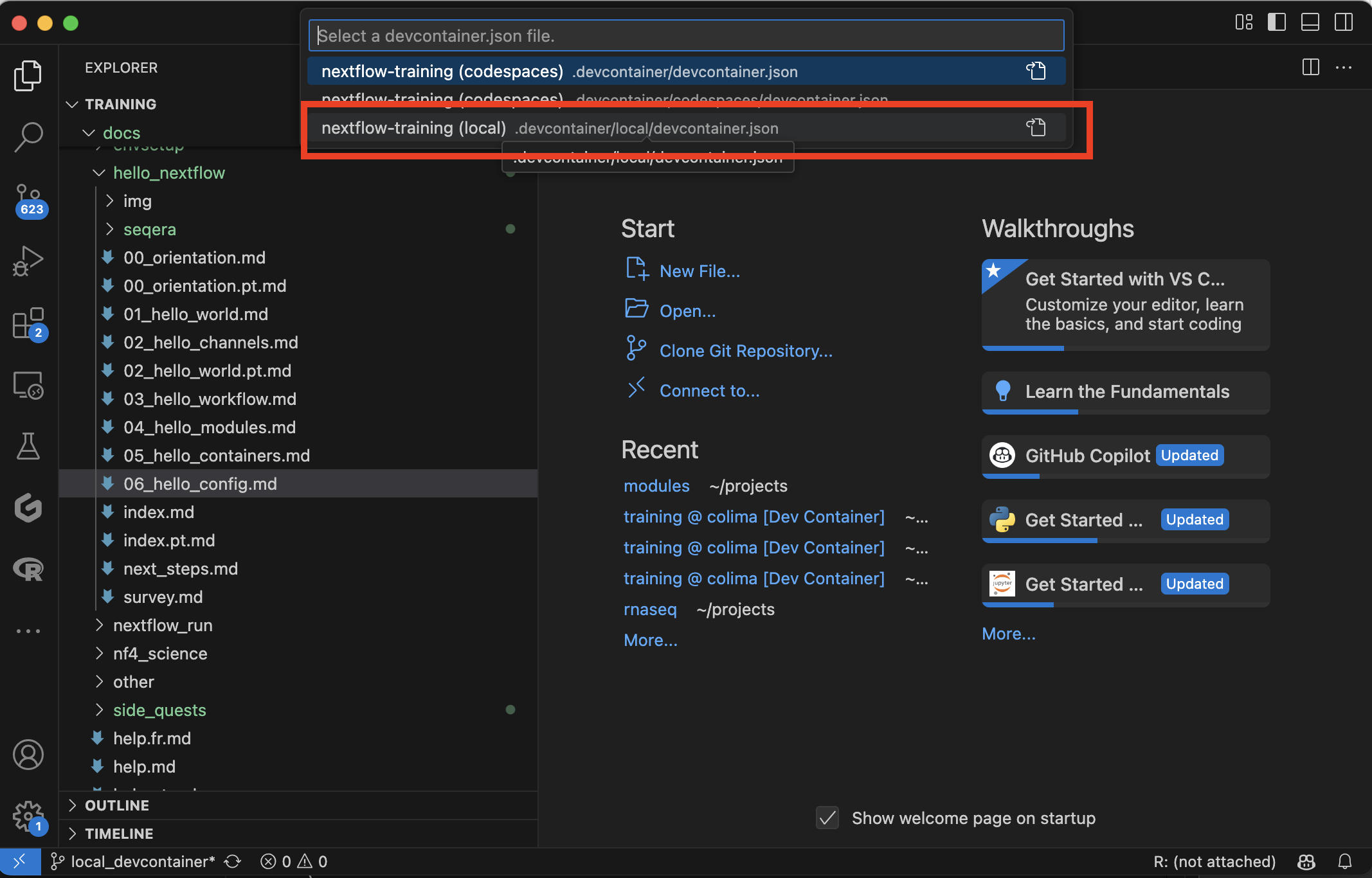Open recent modules project

coord(656,485)
